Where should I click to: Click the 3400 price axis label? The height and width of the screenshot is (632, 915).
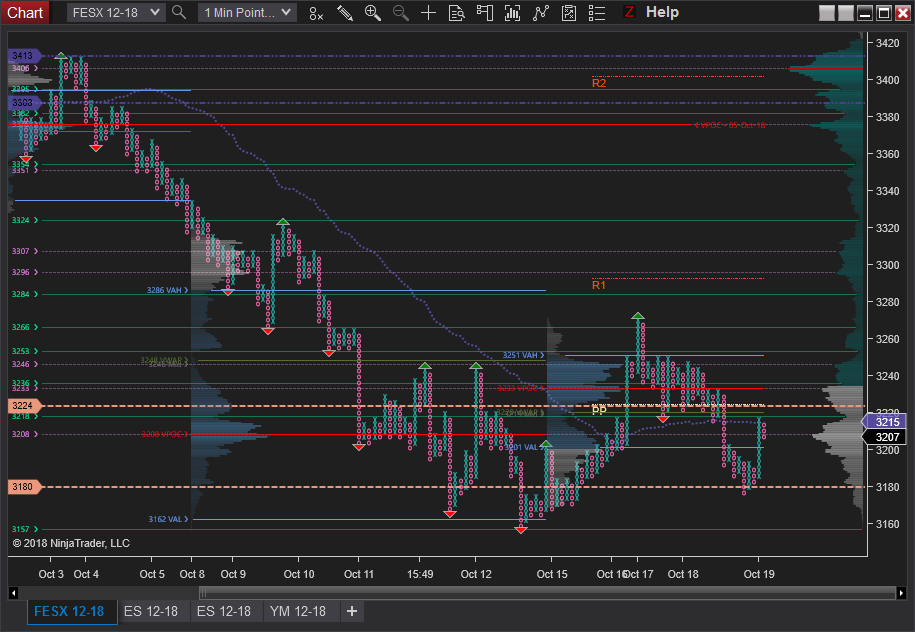[888, 80]
